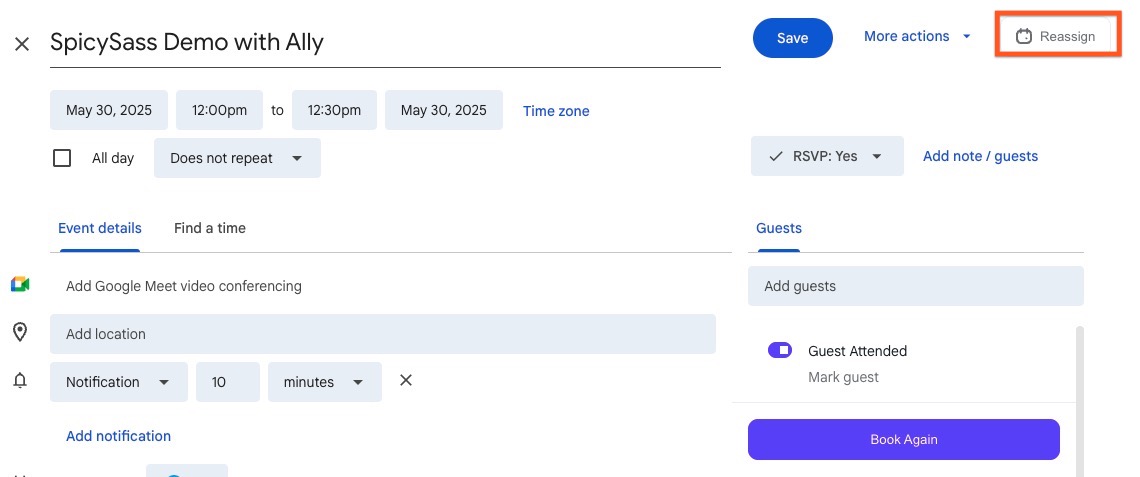Close the event editor with X icon
This screenshot has width=1140, height=477.
tap(22, 44)
